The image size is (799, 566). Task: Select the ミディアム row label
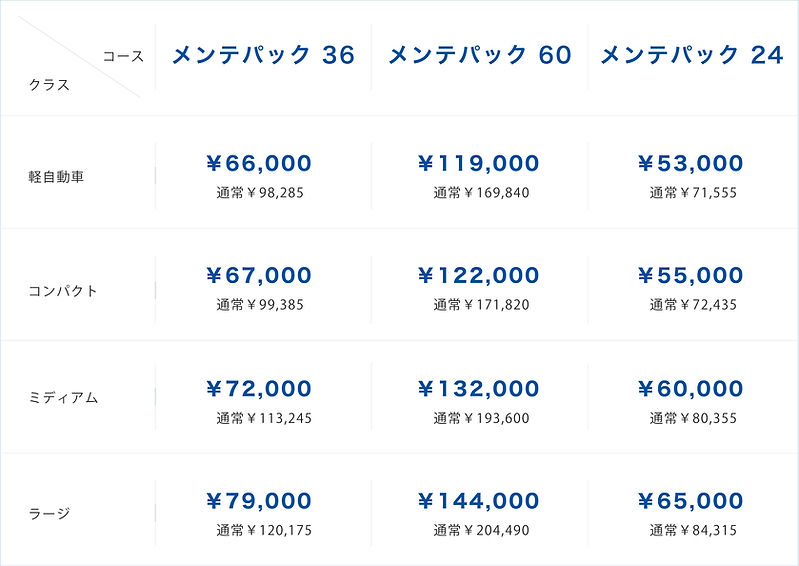coord(64,397)
